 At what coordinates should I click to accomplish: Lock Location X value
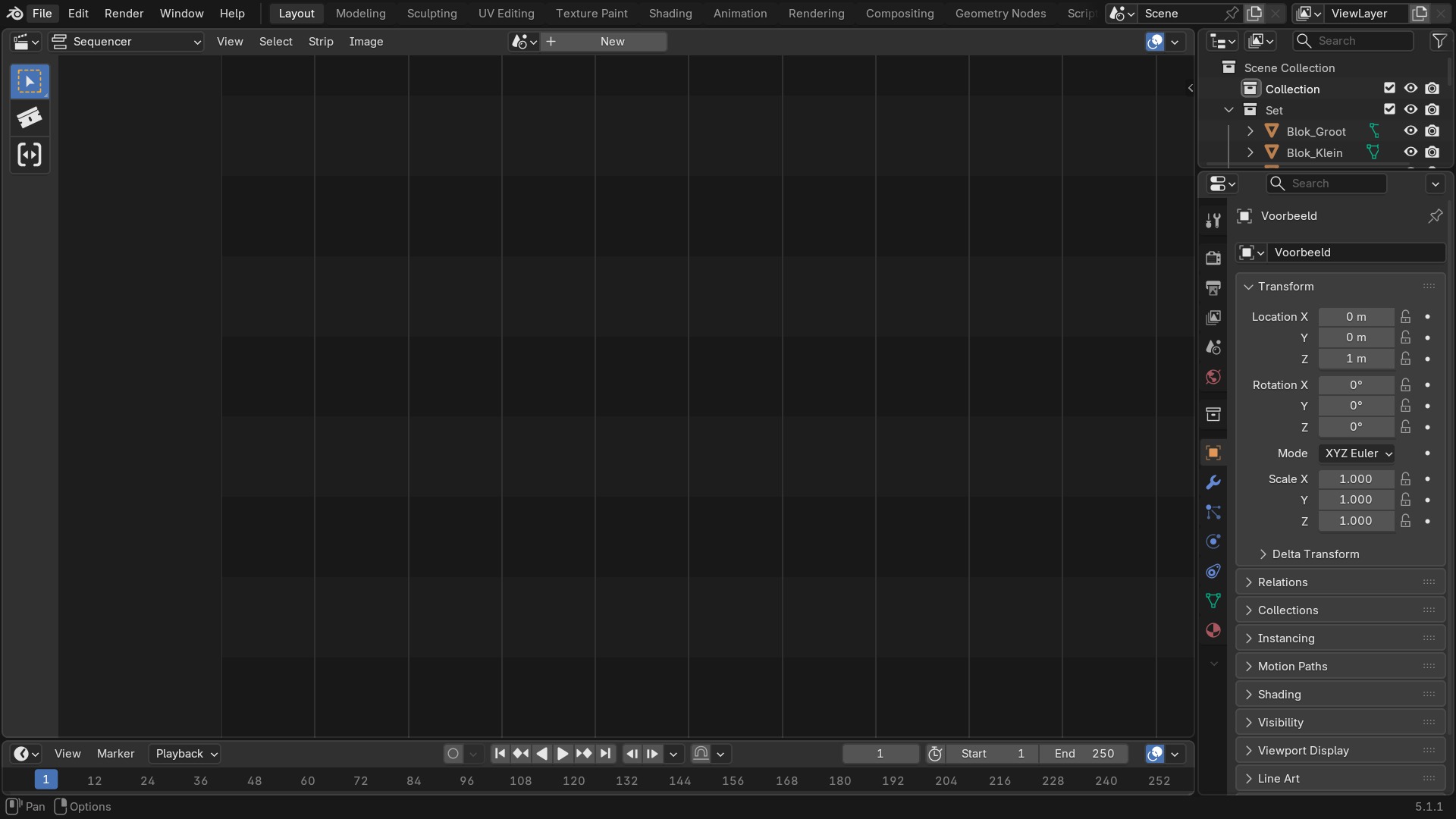click(x=1406, y=317)
